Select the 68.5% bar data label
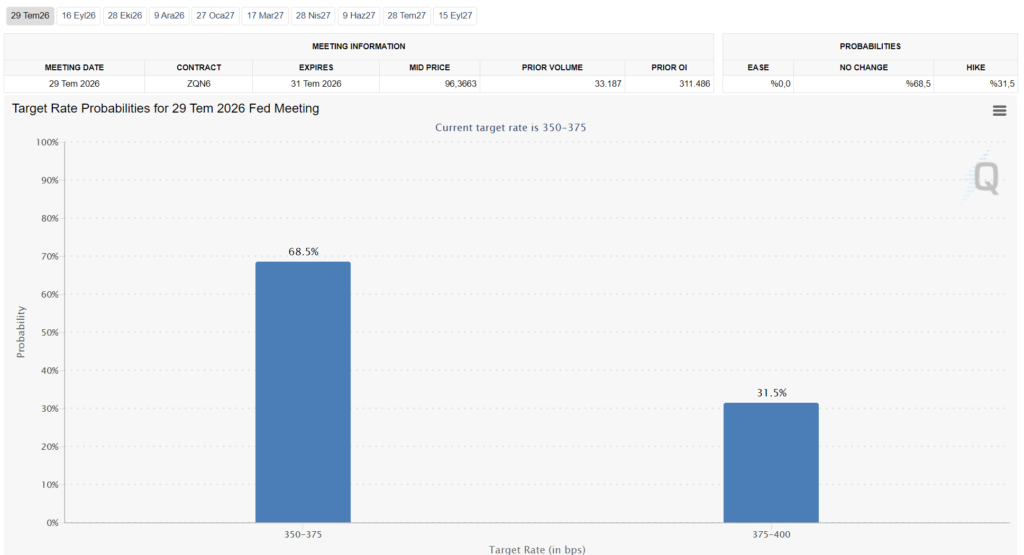This screenshot has height=555, width=1024. point(304,251)
